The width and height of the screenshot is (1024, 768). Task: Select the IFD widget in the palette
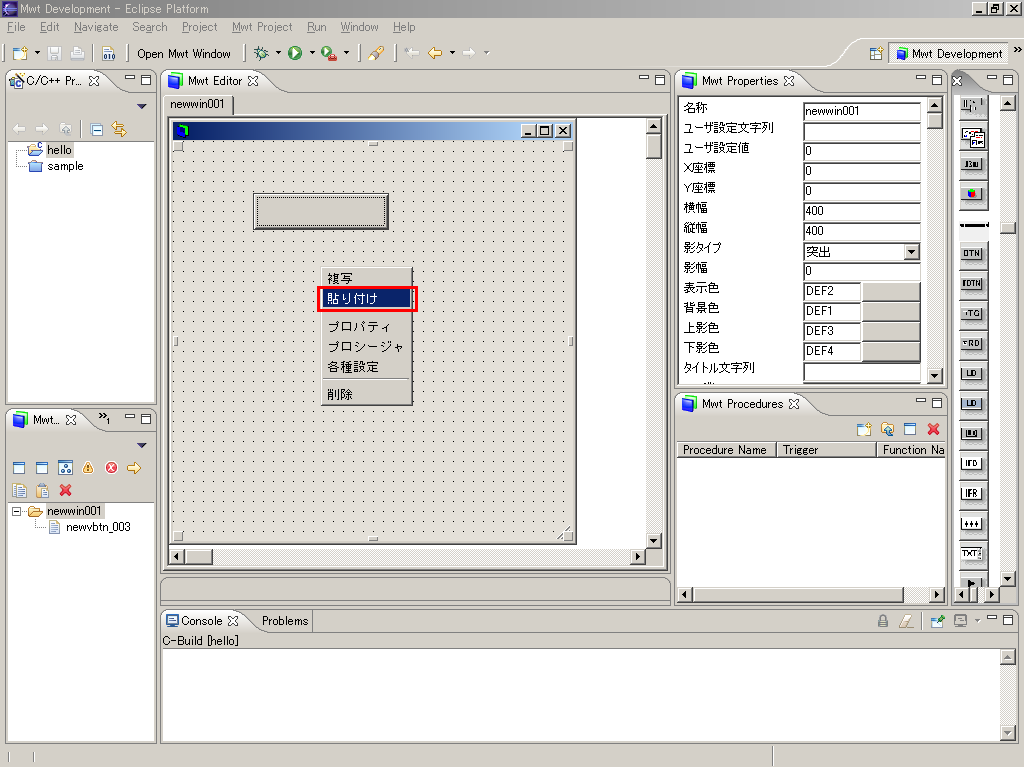pyautogui.click(x=972, y=464)
